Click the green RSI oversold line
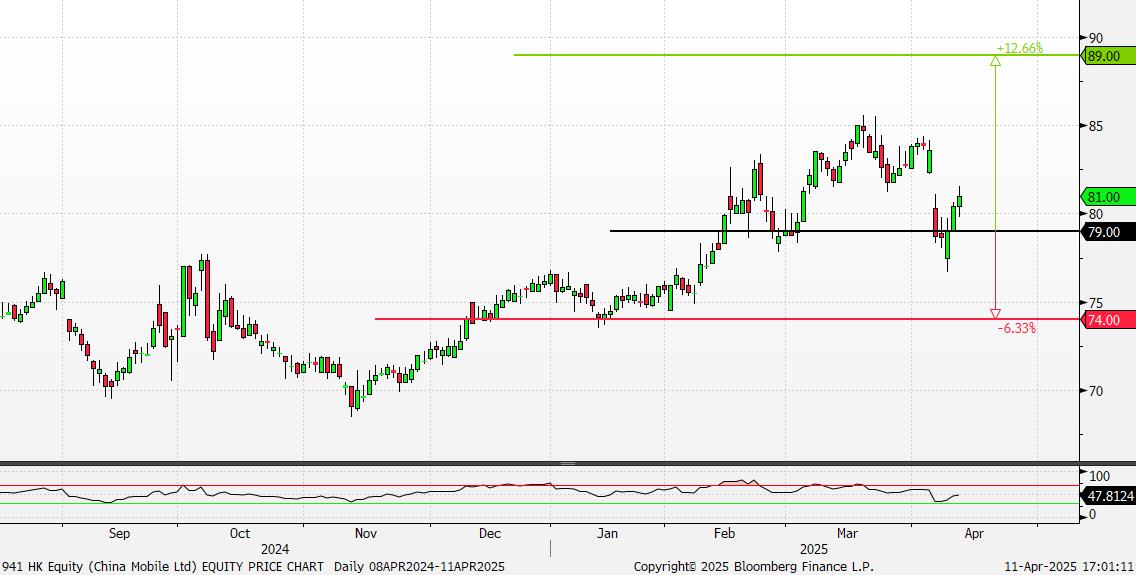The height and width of the screenshot is (575, 1136). pos(540,503)
